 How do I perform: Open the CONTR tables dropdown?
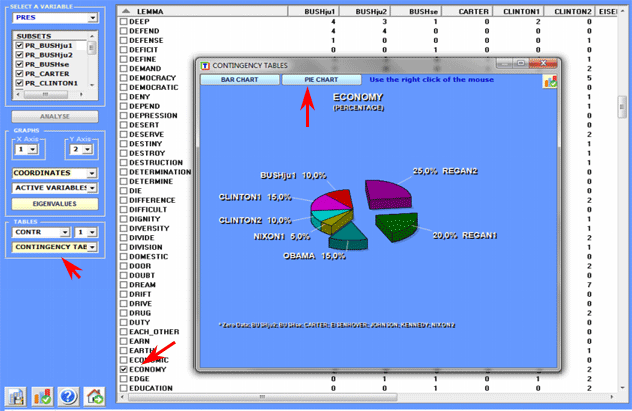tap(65, 232)
